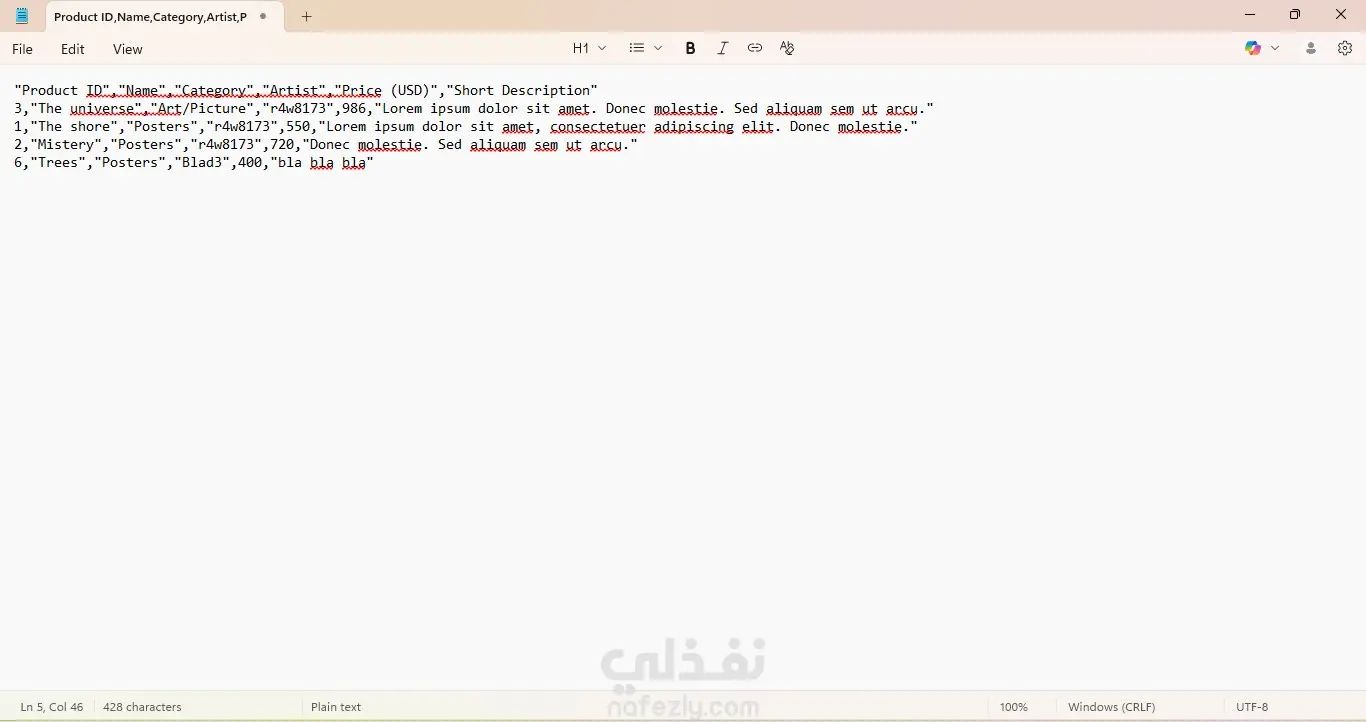Viewport: 1366px width, 722px height.
Task: Click the "Plain text" format indicator
Action: pyautogui.click(x=336, y=707)
